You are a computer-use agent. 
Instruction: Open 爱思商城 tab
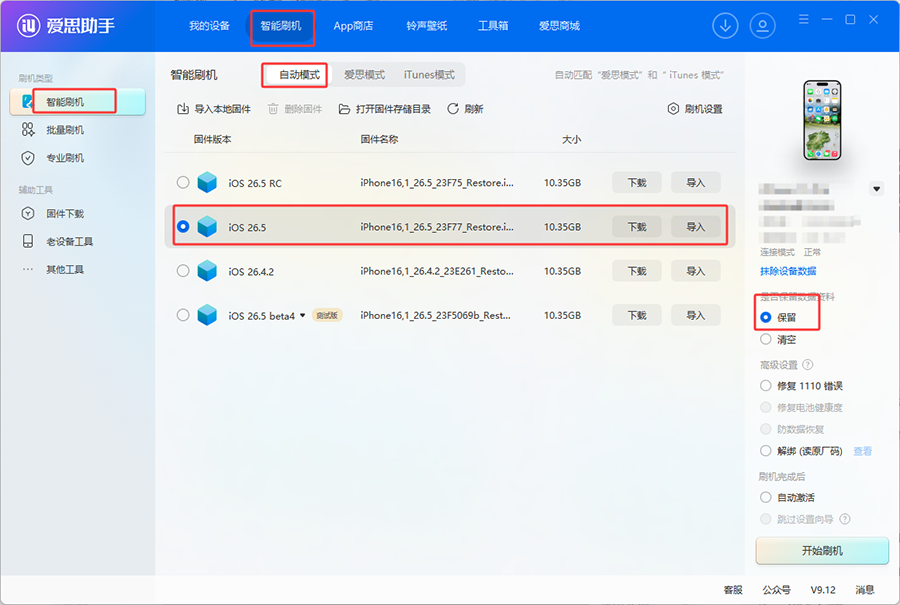click(559, 26)
